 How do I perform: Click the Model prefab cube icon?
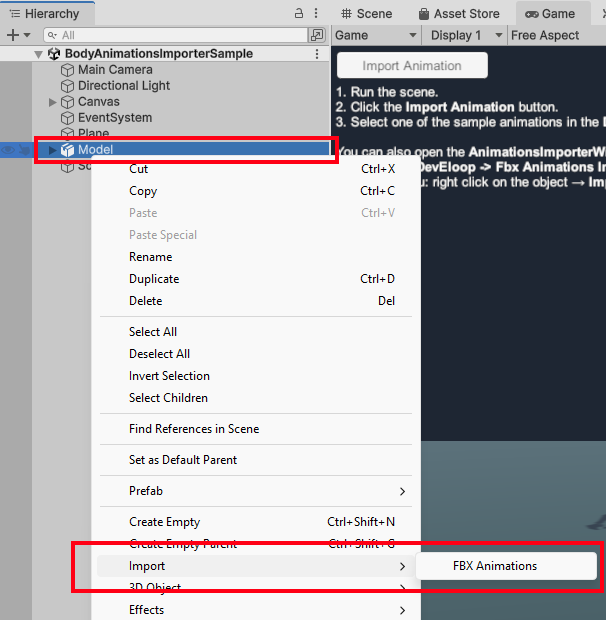[x=67, y=150]
